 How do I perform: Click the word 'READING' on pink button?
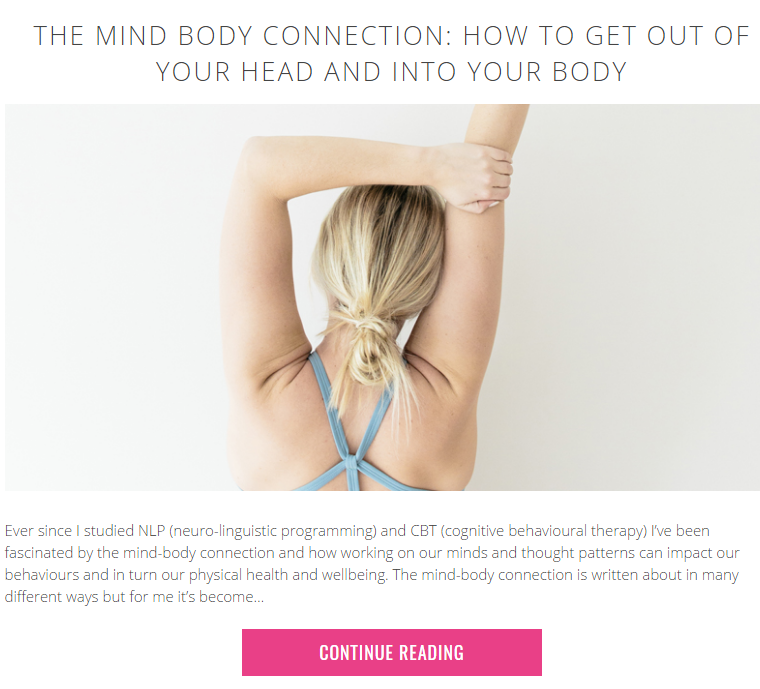pyautogui.click(x=432, y=653)
